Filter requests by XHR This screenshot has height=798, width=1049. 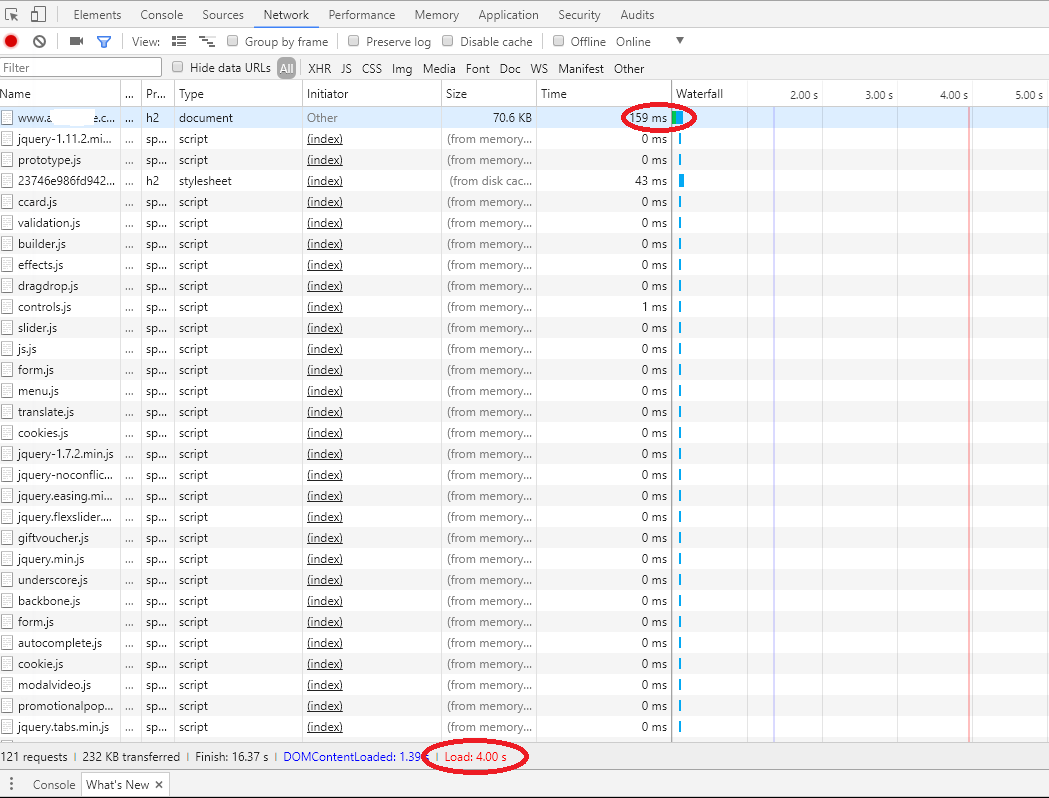tap(319, 68)
